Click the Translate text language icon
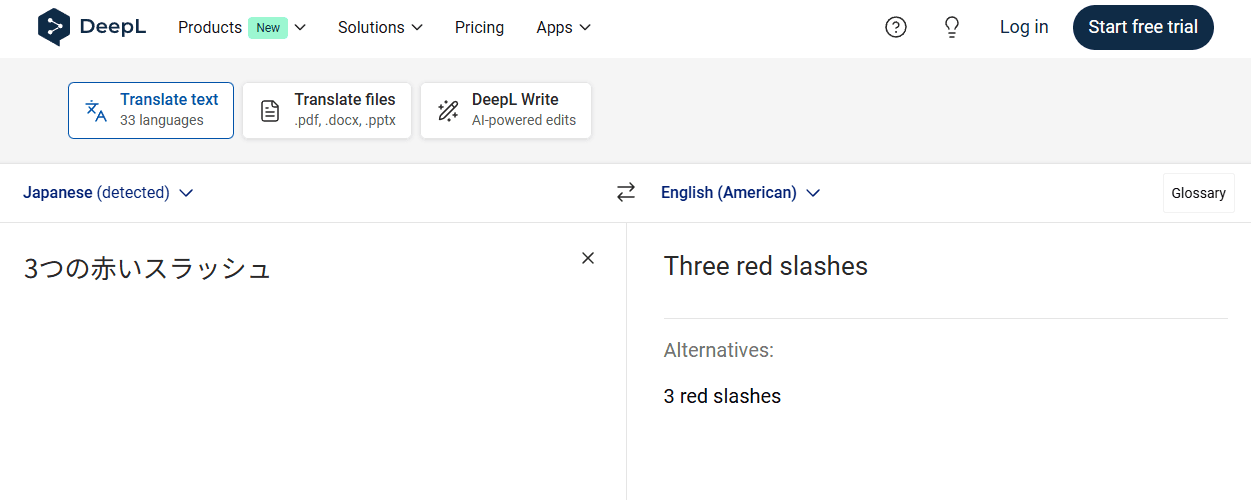Image resolution: width=1251 pixels, height=500 pixels. (x=96, y=110)
